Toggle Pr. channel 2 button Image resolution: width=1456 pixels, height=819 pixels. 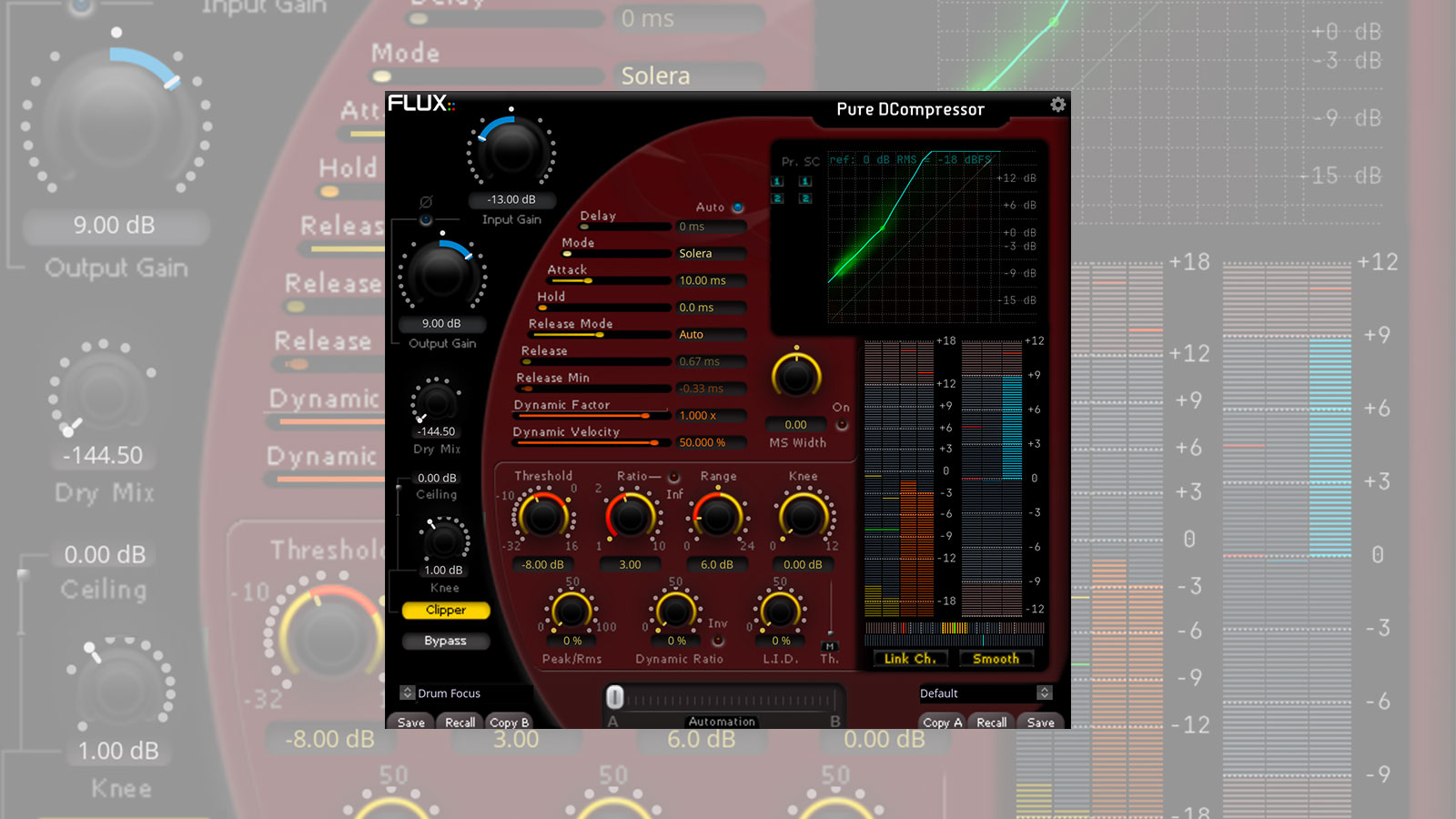pos(777,198)
